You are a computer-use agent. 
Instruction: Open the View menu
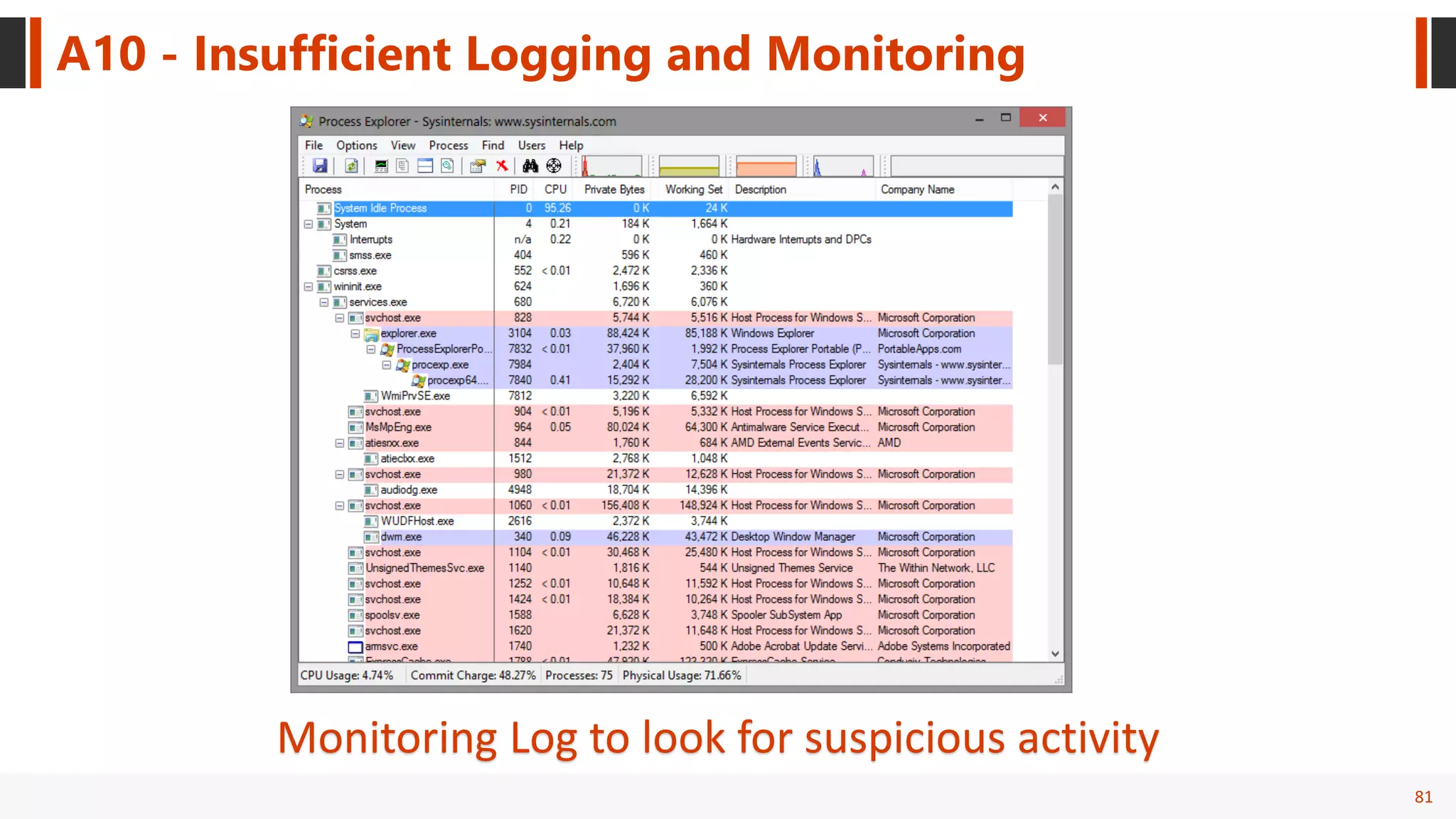[403, 145]
